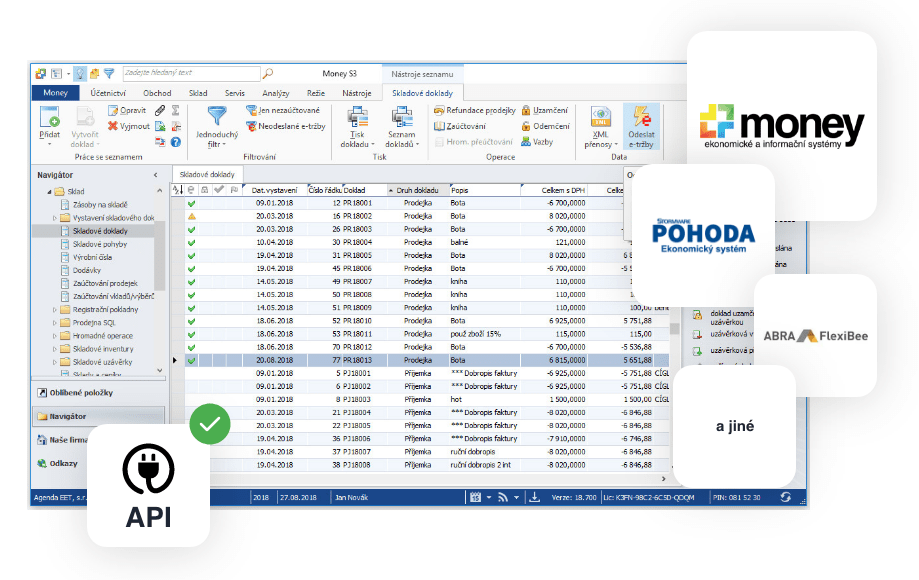Open Skladové pohyby in the tree
The width and height of the screenshot is (919, 580).
(94, 244)
